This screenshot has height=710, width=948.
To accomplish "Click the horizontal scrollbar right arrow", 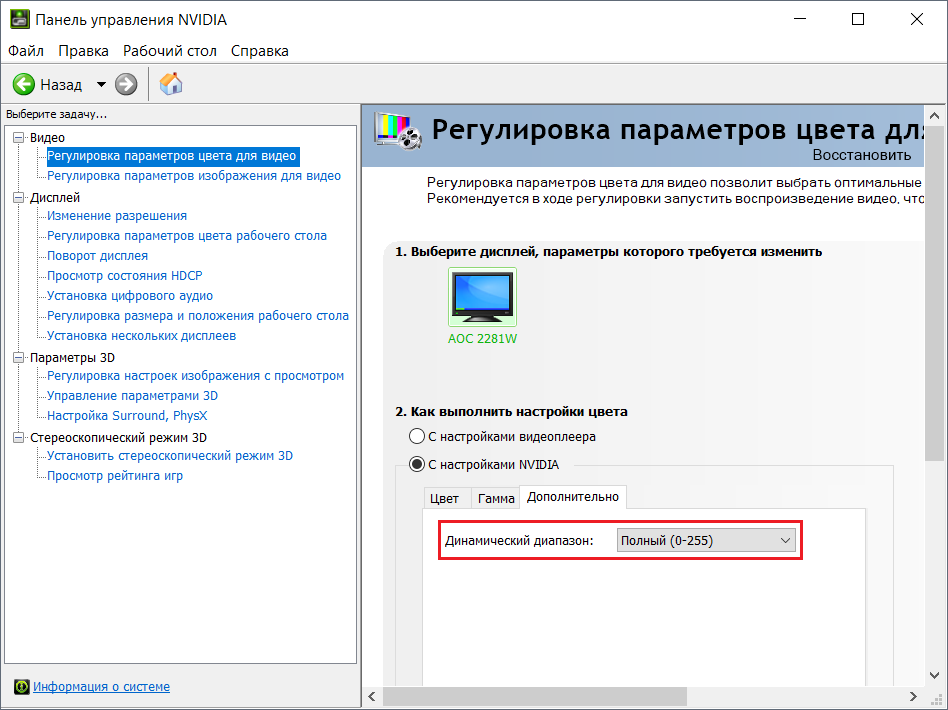I will (x=914, y=696).
